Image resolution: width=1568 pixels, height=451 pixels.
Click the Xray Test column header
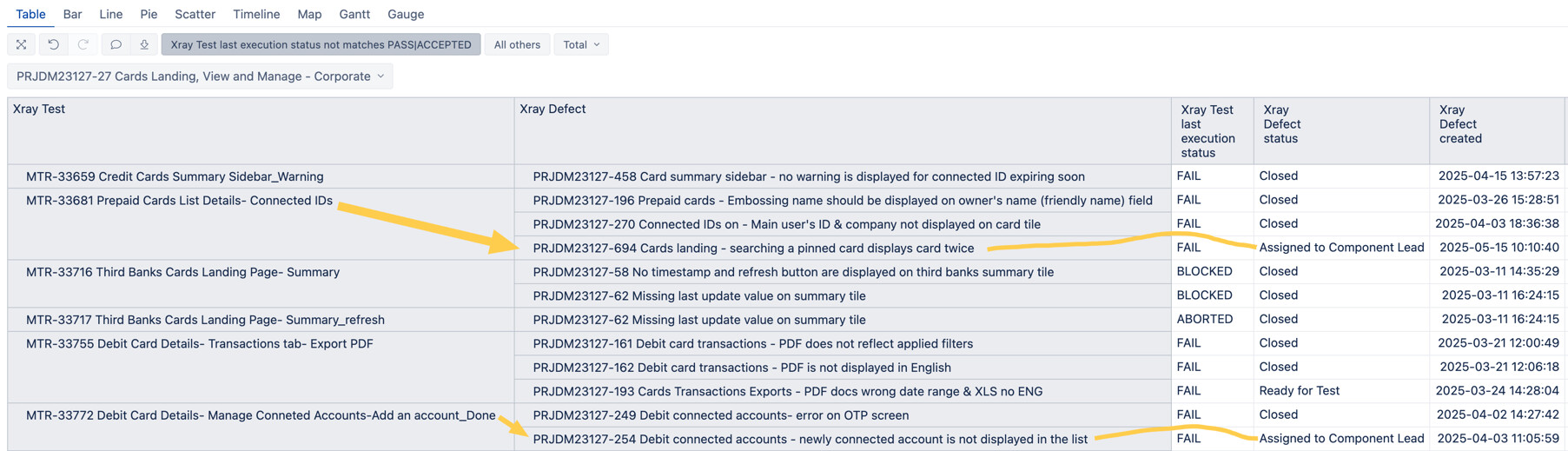39,109
